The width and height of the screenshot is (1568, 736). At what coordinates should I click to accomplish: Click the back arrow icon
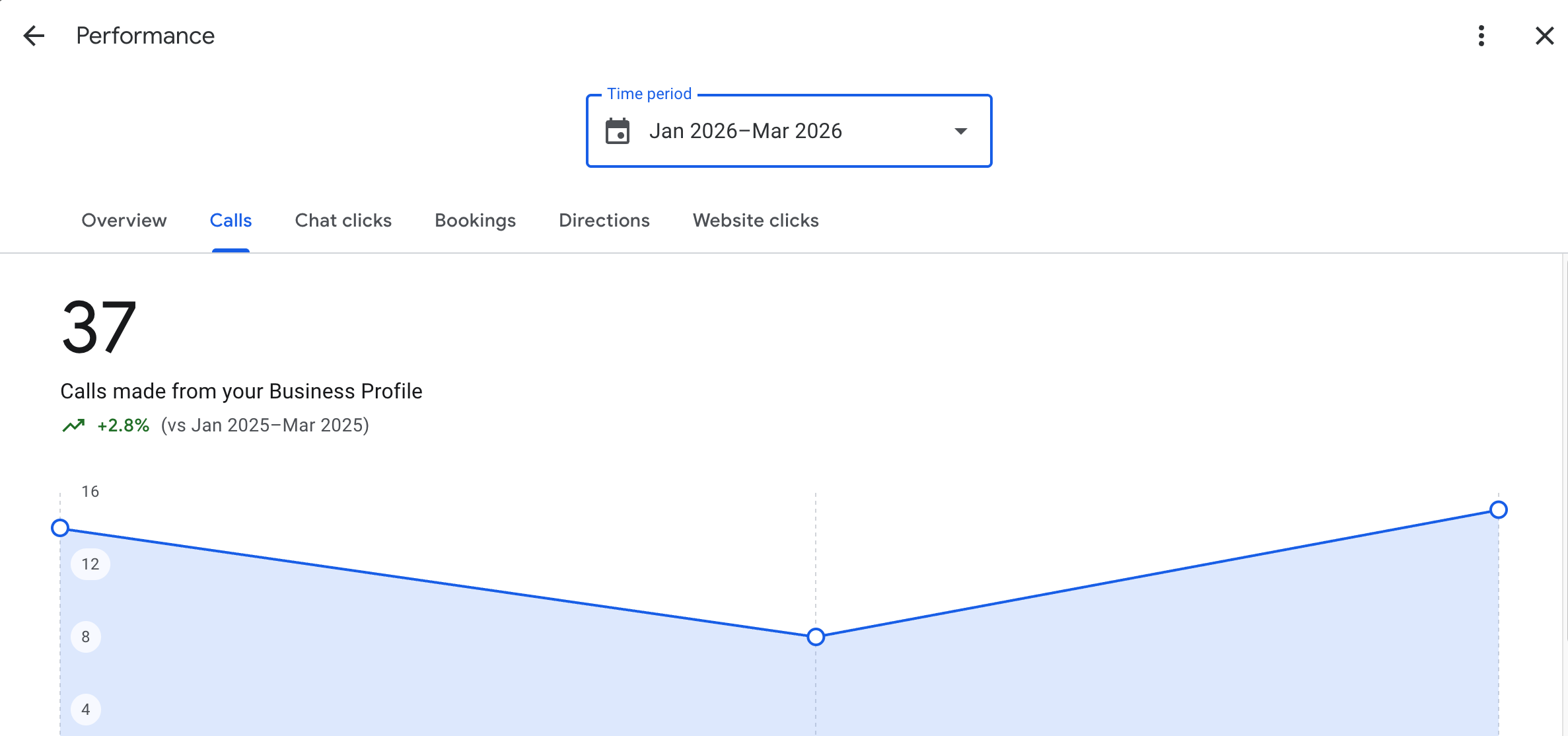point(34,36)
